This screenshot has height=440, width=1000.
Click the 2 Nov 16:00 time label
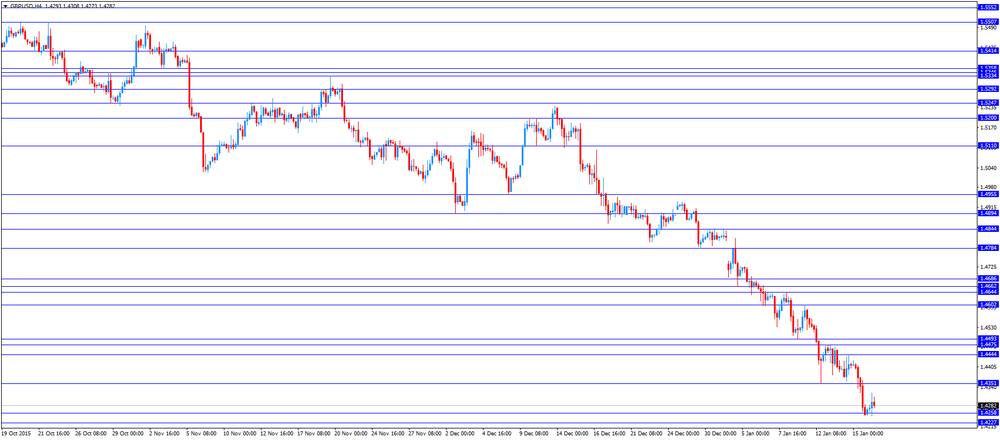click(165, 433)
